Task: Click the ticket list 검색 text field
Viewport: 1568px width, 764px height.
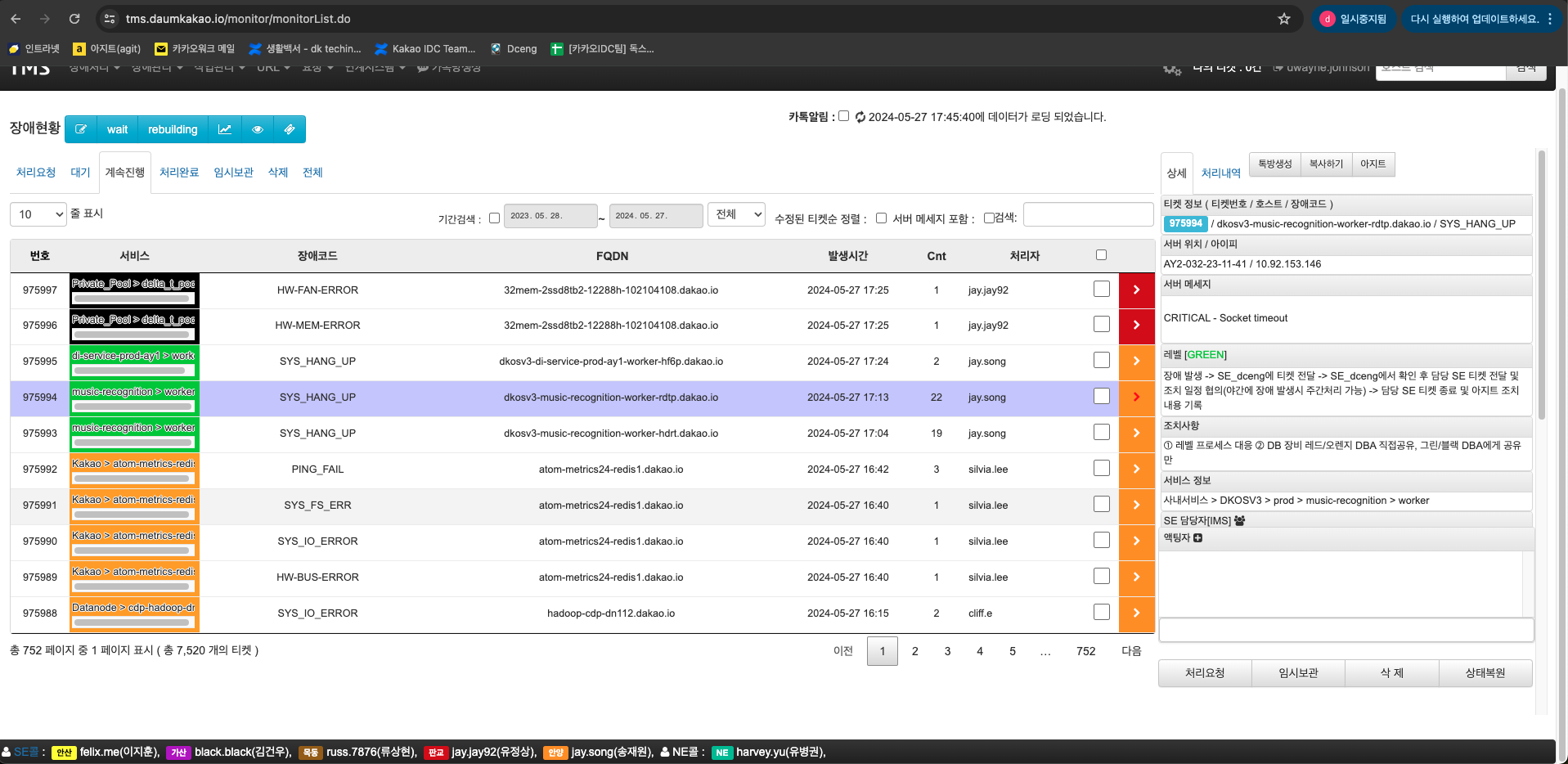Action: [1088, 214]
